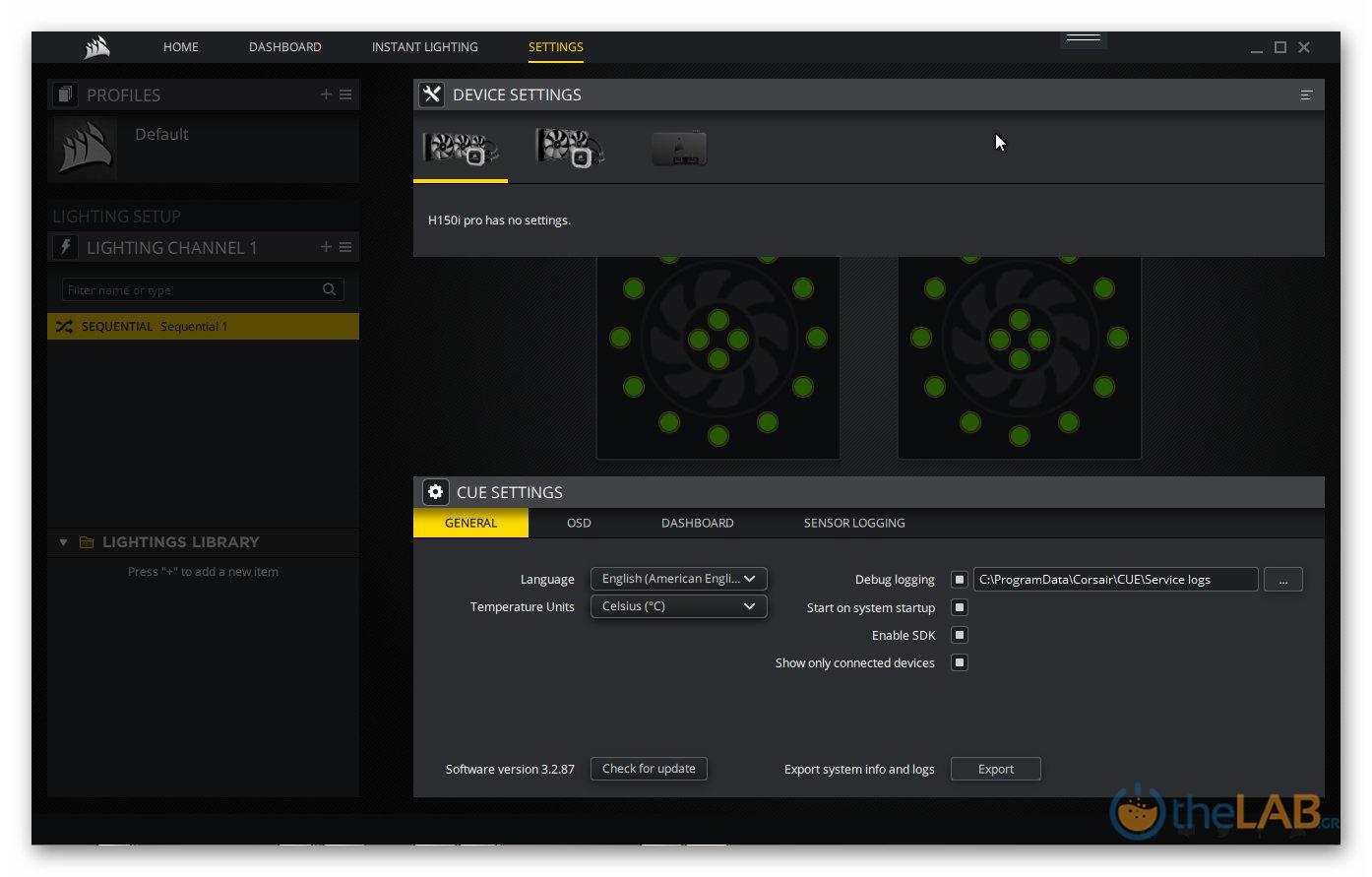Image resolution: width=1372 pixels, height=877 pixels.
Task: Add a new profile with plus icon
Action: (x=326, y=94)
